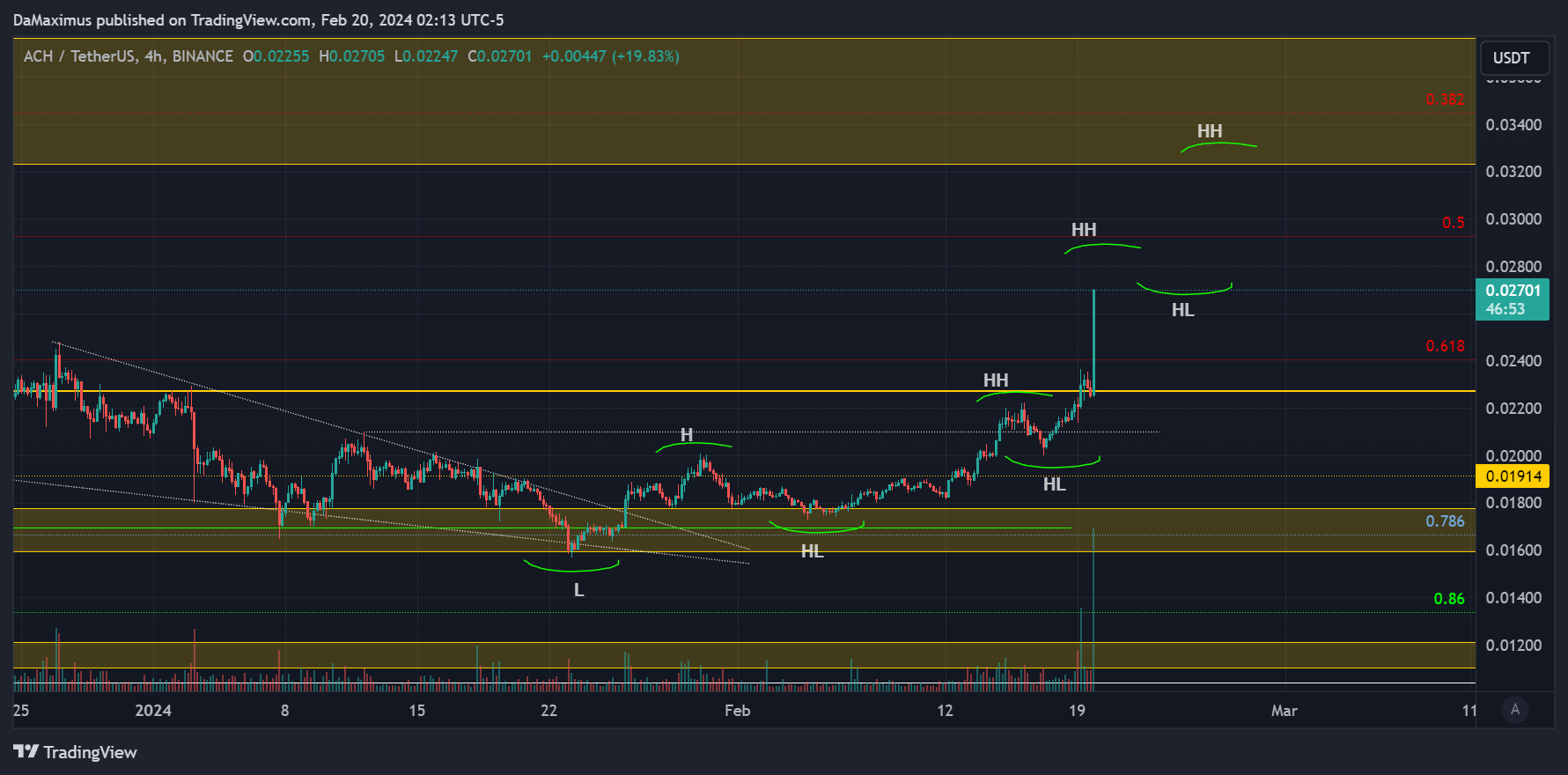The height and width of the screenshot is (775, 1568).
Task: Select the 0.382 Fibonacci level label
Action: coord(1445,100)
